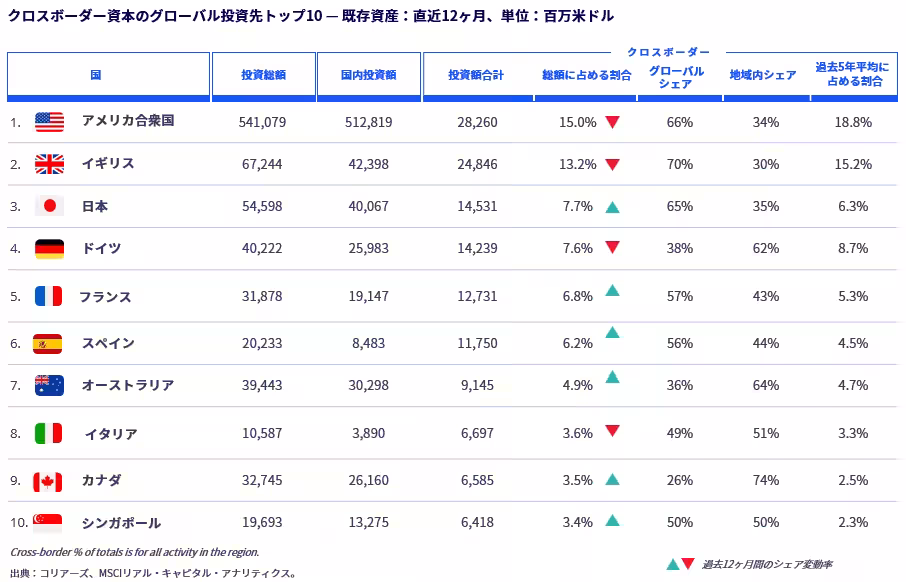The width and height of the screenshot is (906, 582).
Task: Click the Italy flag icon
Action: pyautogui.click(x=49, y=433)
